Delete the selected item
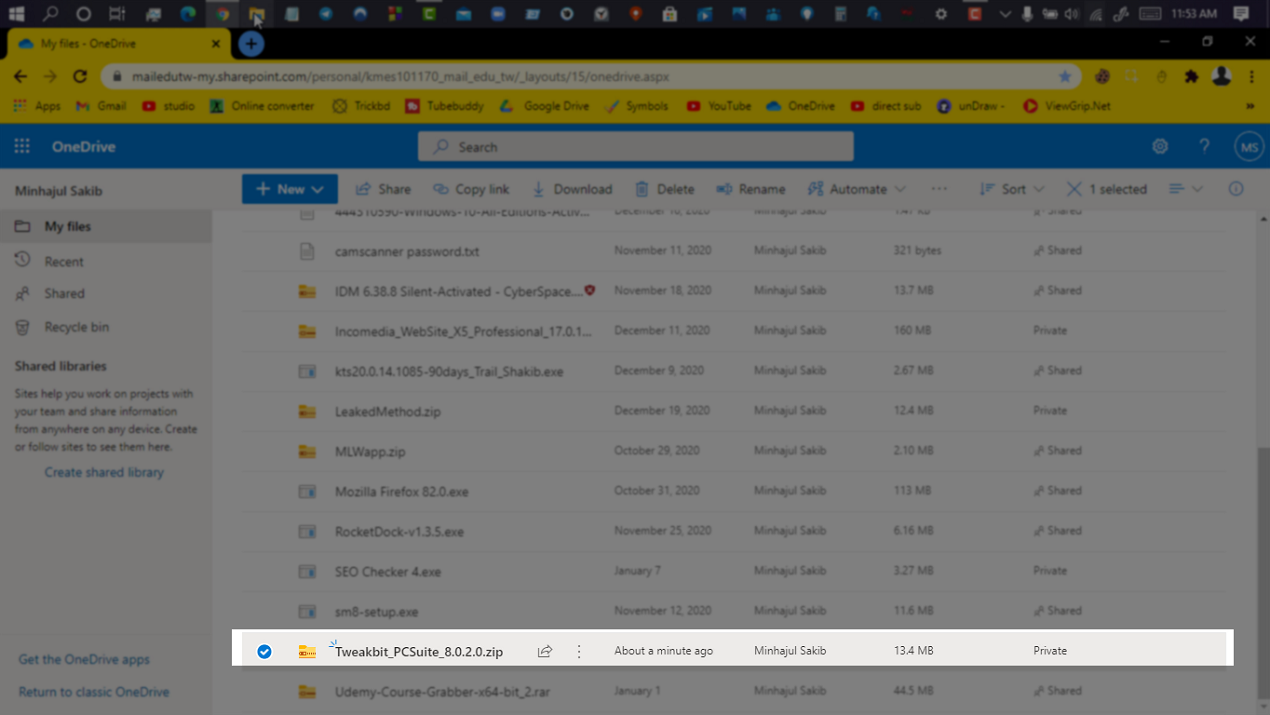The width and height of the screenshot is (1270, 715). pyautogui.click(x=664, y=188)
